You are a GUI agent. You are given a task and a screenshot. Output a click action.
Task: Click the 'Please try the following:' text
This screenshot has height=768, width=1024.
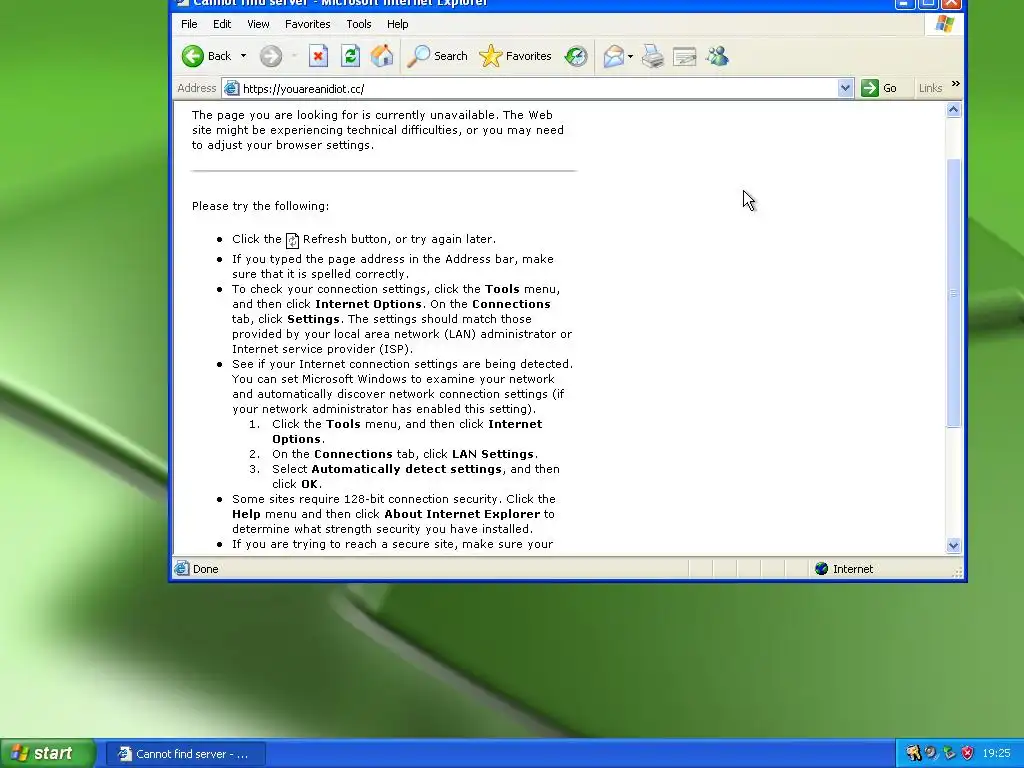pos(260,206)
